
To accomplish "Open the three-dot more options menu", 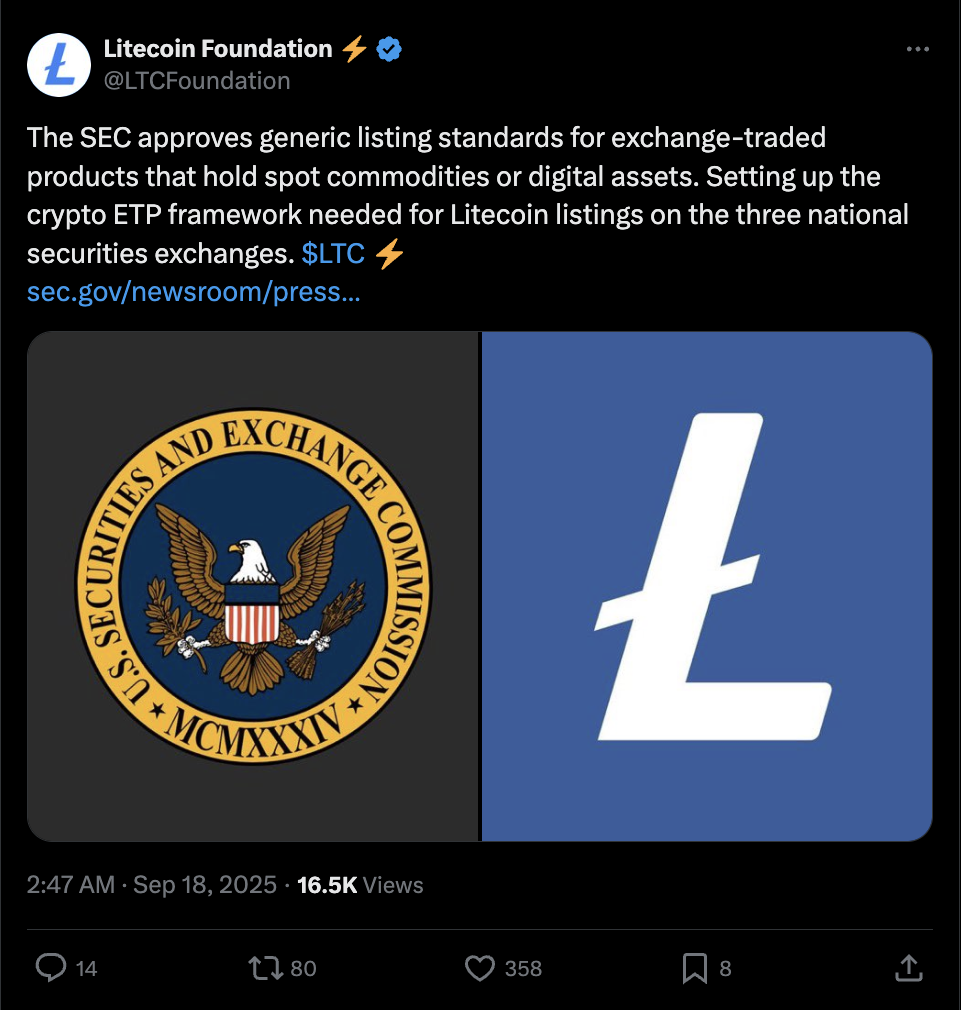I will [x=917, y=49].
